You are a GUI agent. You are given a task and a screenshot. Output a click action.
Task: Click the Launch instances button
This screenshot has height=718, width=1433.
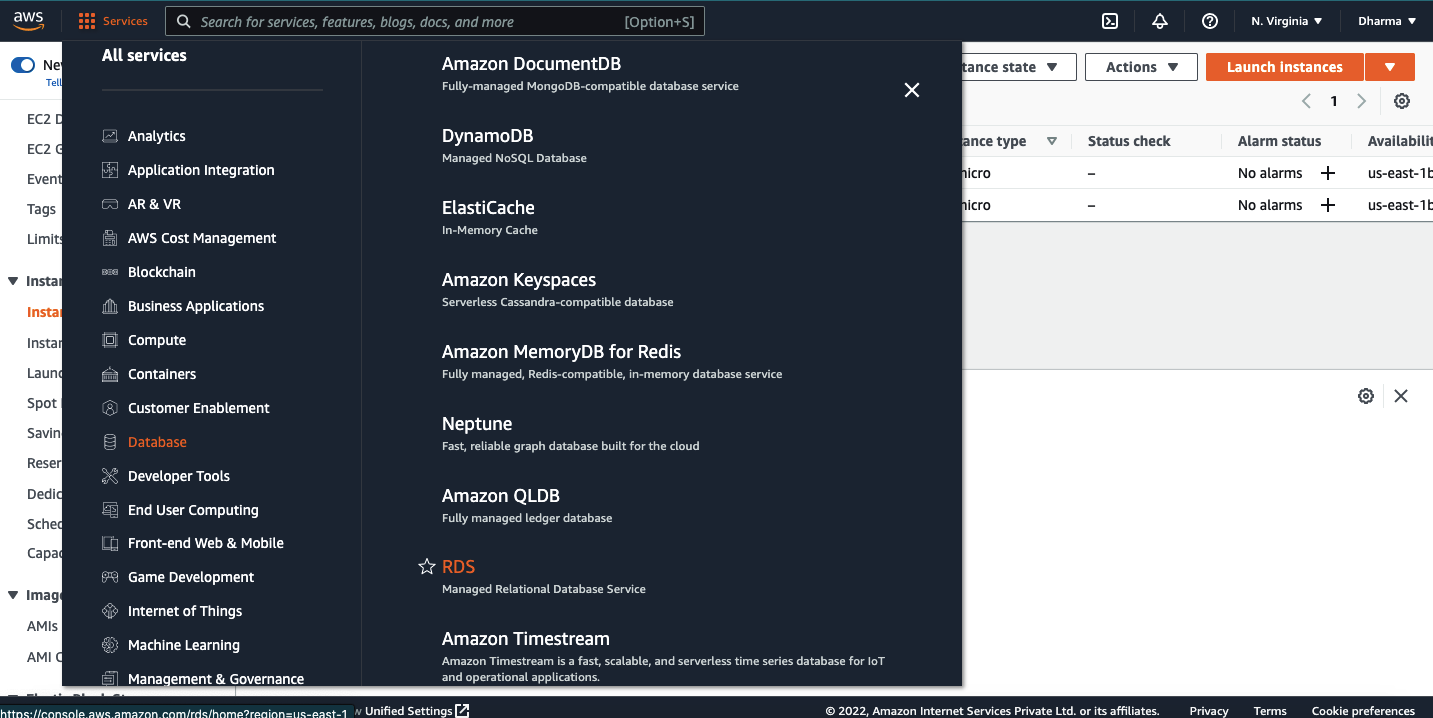pyautogui.click(x=1285, y=67)
